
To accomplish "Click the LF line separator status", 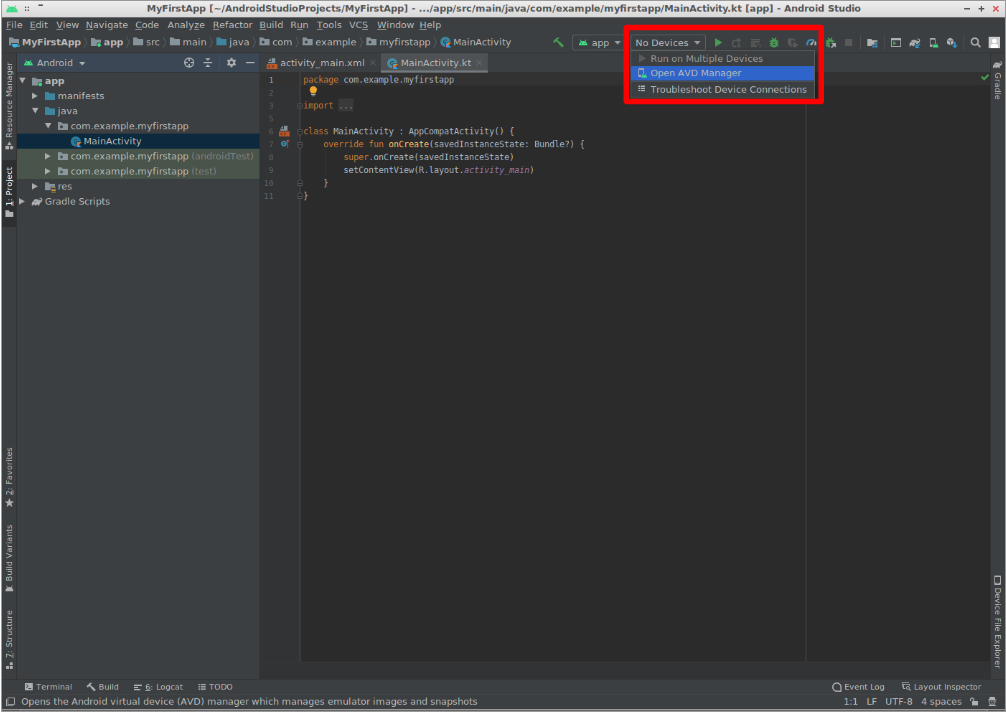I will (x=871, y=702).
